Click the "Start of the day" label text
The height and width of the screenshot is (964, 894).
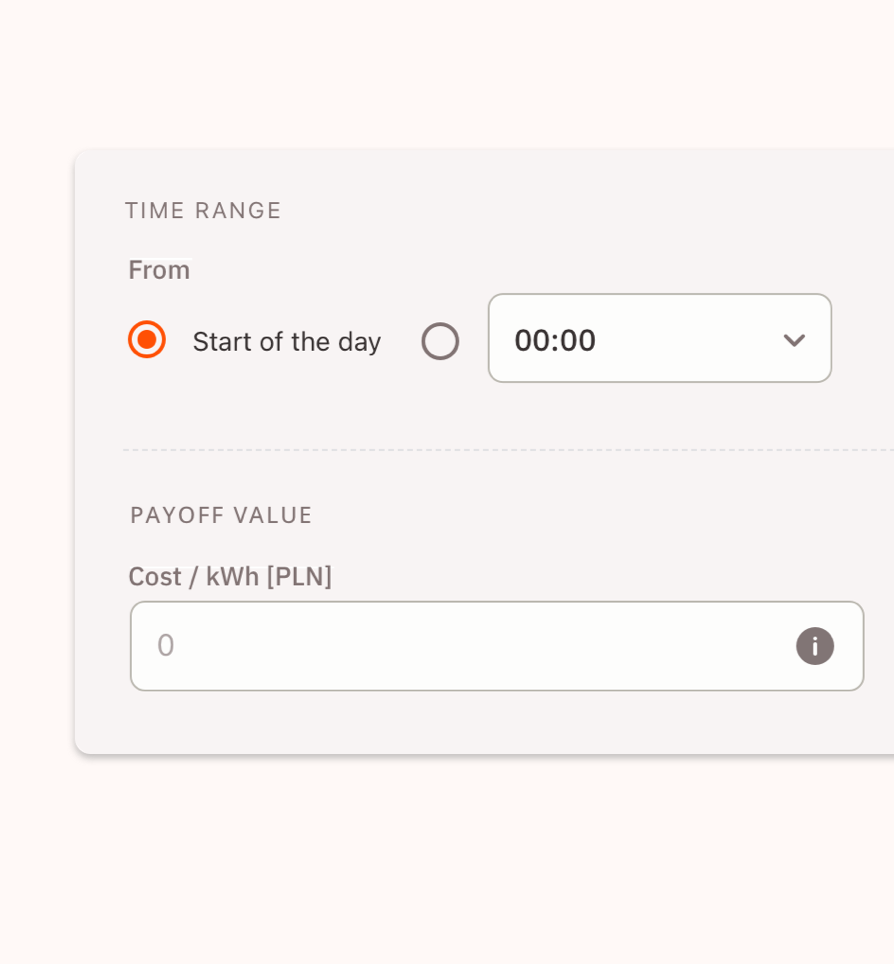point(286,342)
